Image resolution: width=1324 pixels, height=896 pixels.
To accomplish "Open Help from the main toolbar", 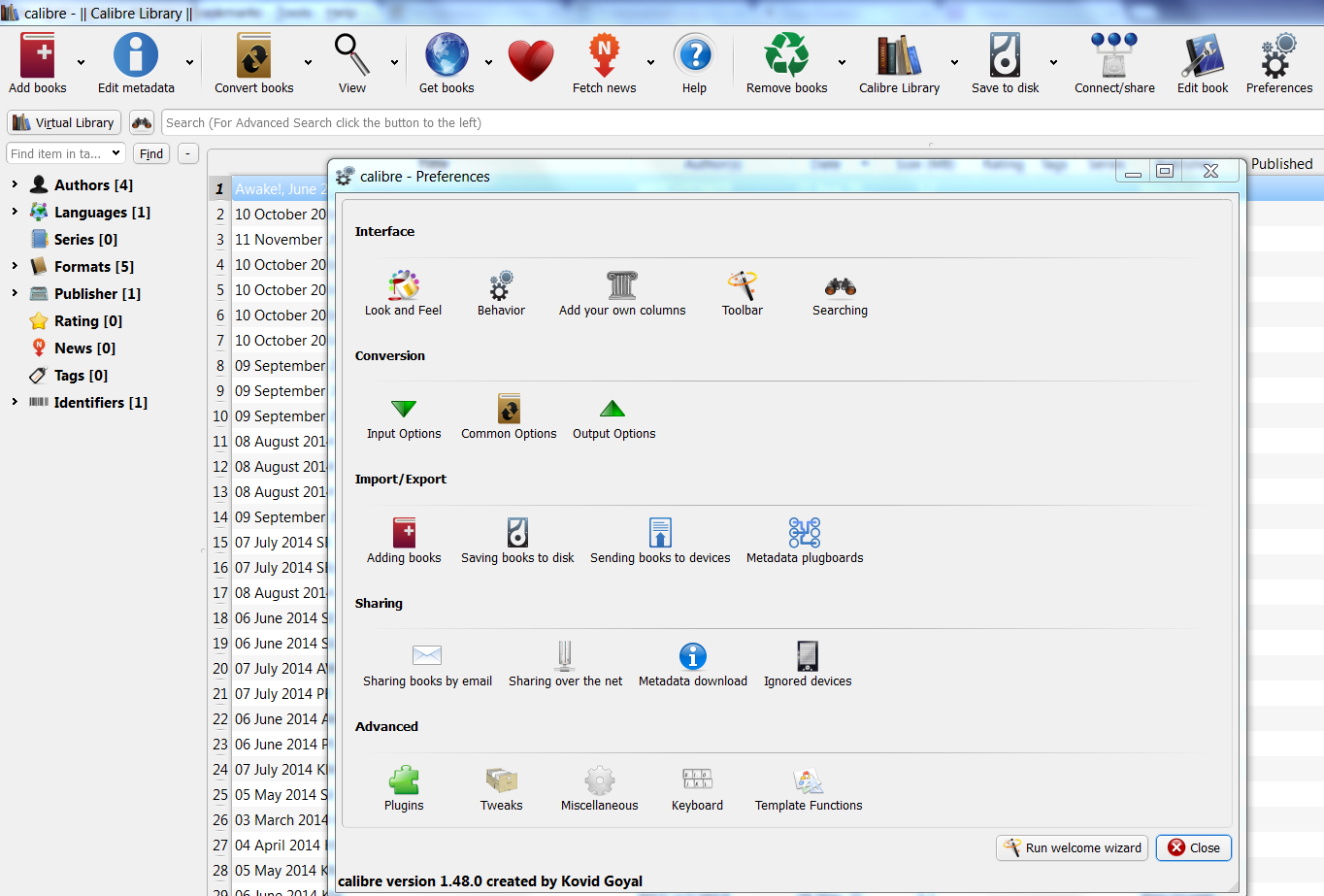I will pyautogui.click(x=694, y=63).
